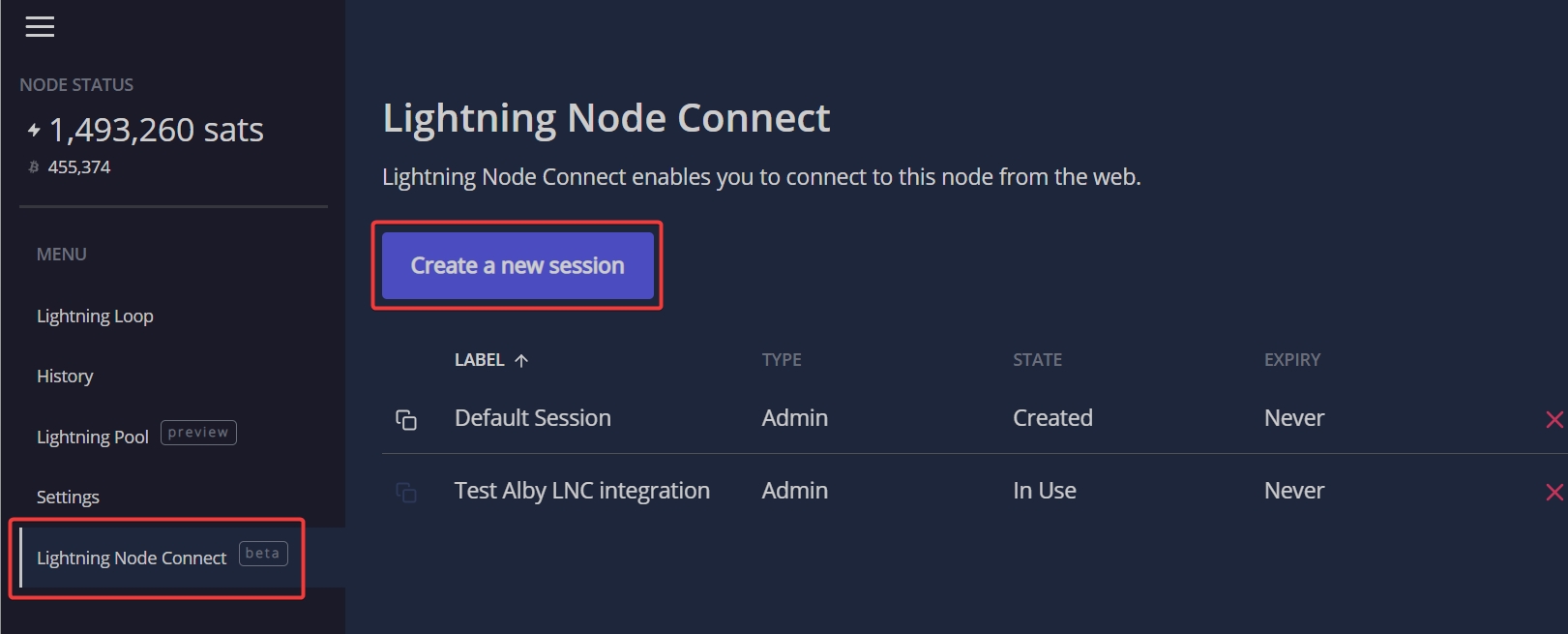Select the Test Alby LNC integration row

[x=581, y=491]
